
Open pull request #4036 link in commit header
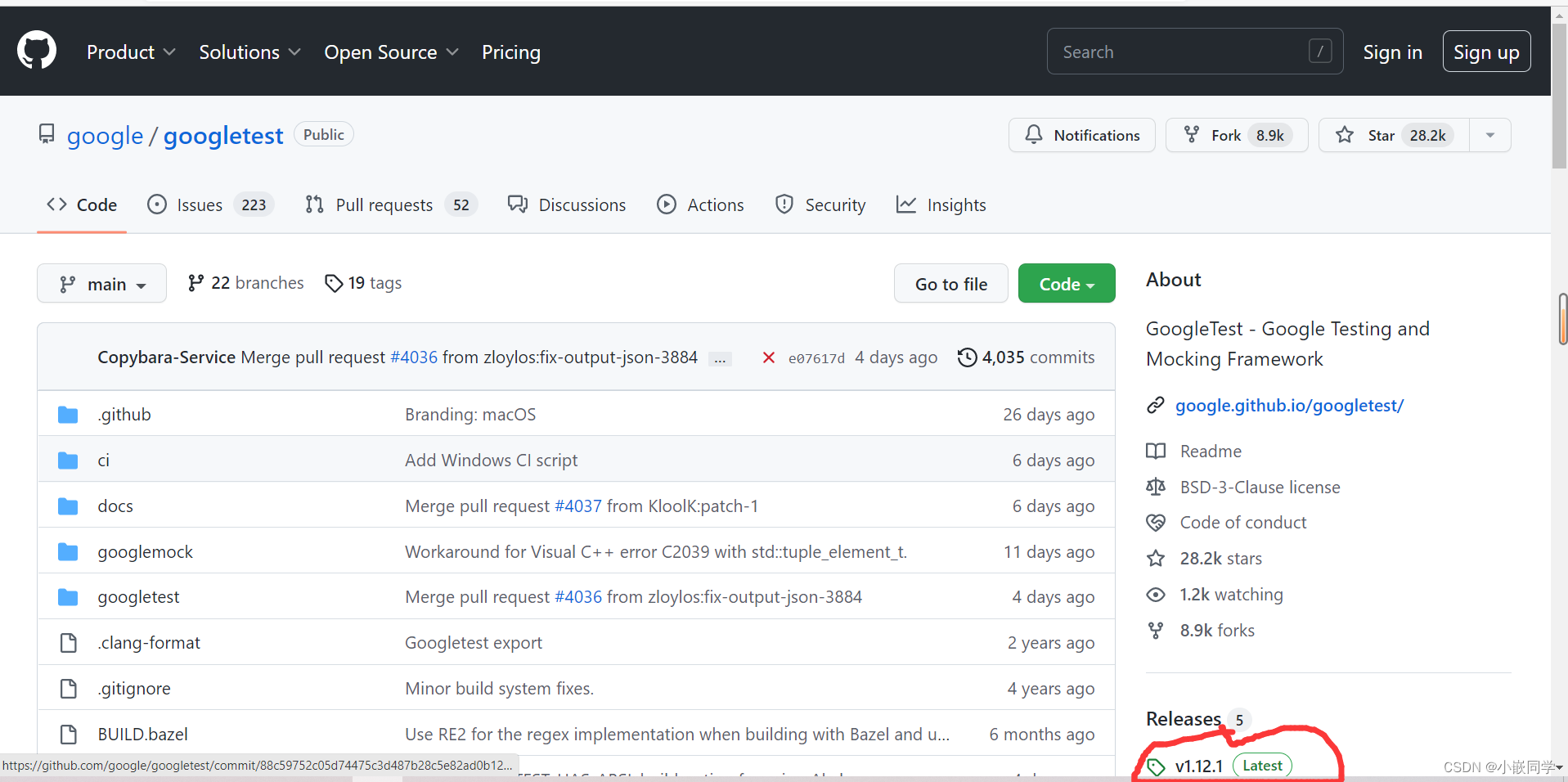tap(414, 357)
